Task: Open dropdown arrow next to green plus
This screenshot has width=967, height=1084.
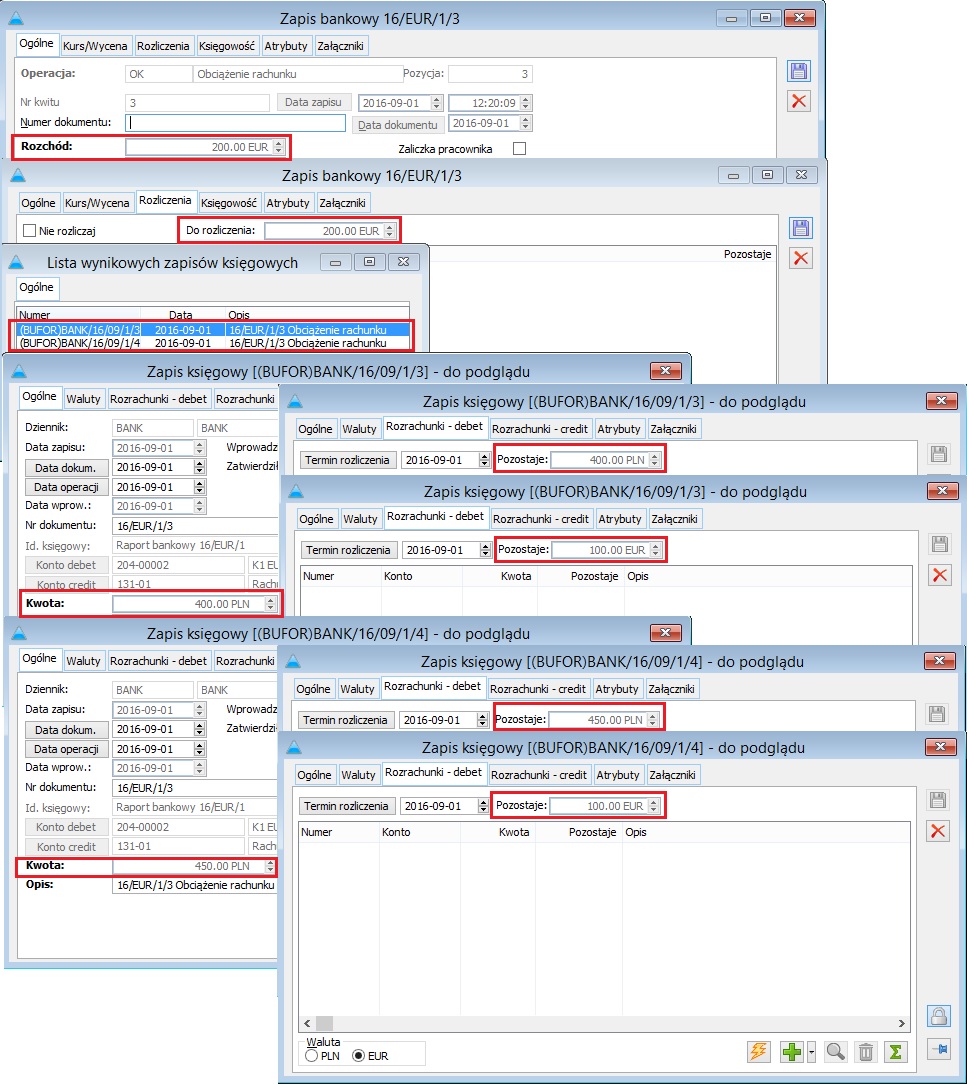Action: tap(811, 1052)
